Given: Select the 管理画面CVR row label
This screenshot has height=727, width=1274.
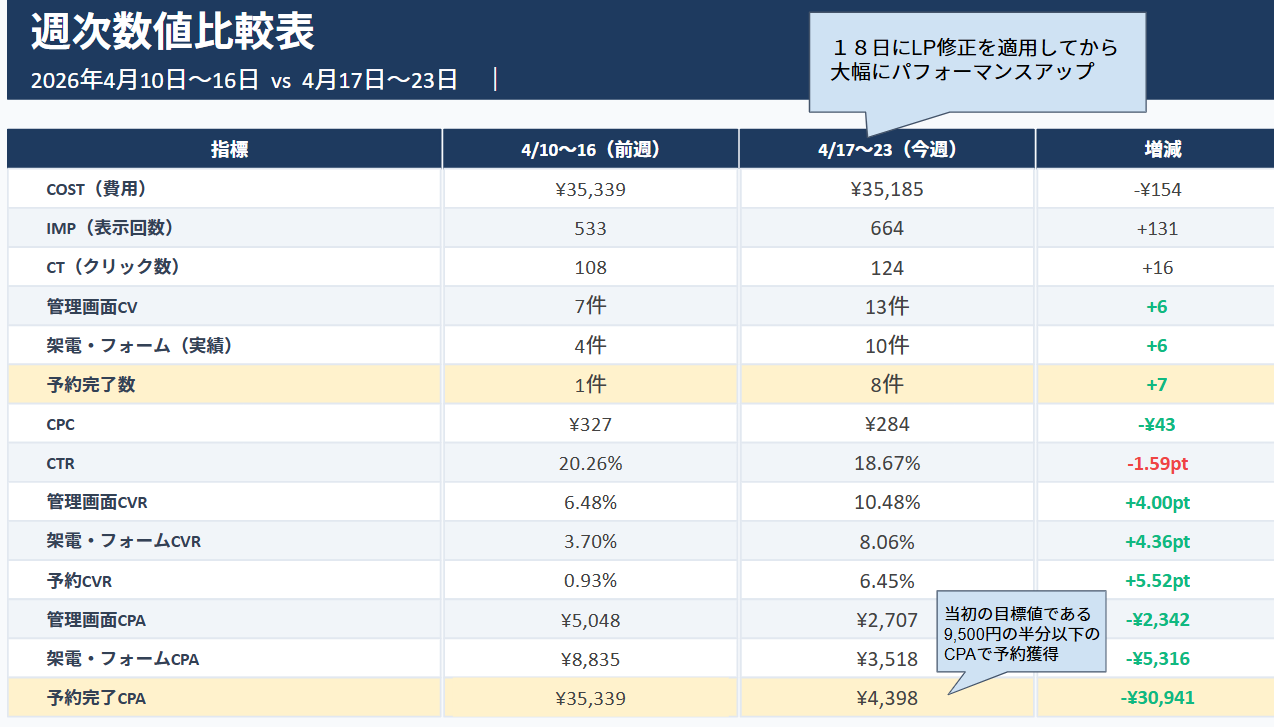Looking at the screenshot, I should point(97,502).
